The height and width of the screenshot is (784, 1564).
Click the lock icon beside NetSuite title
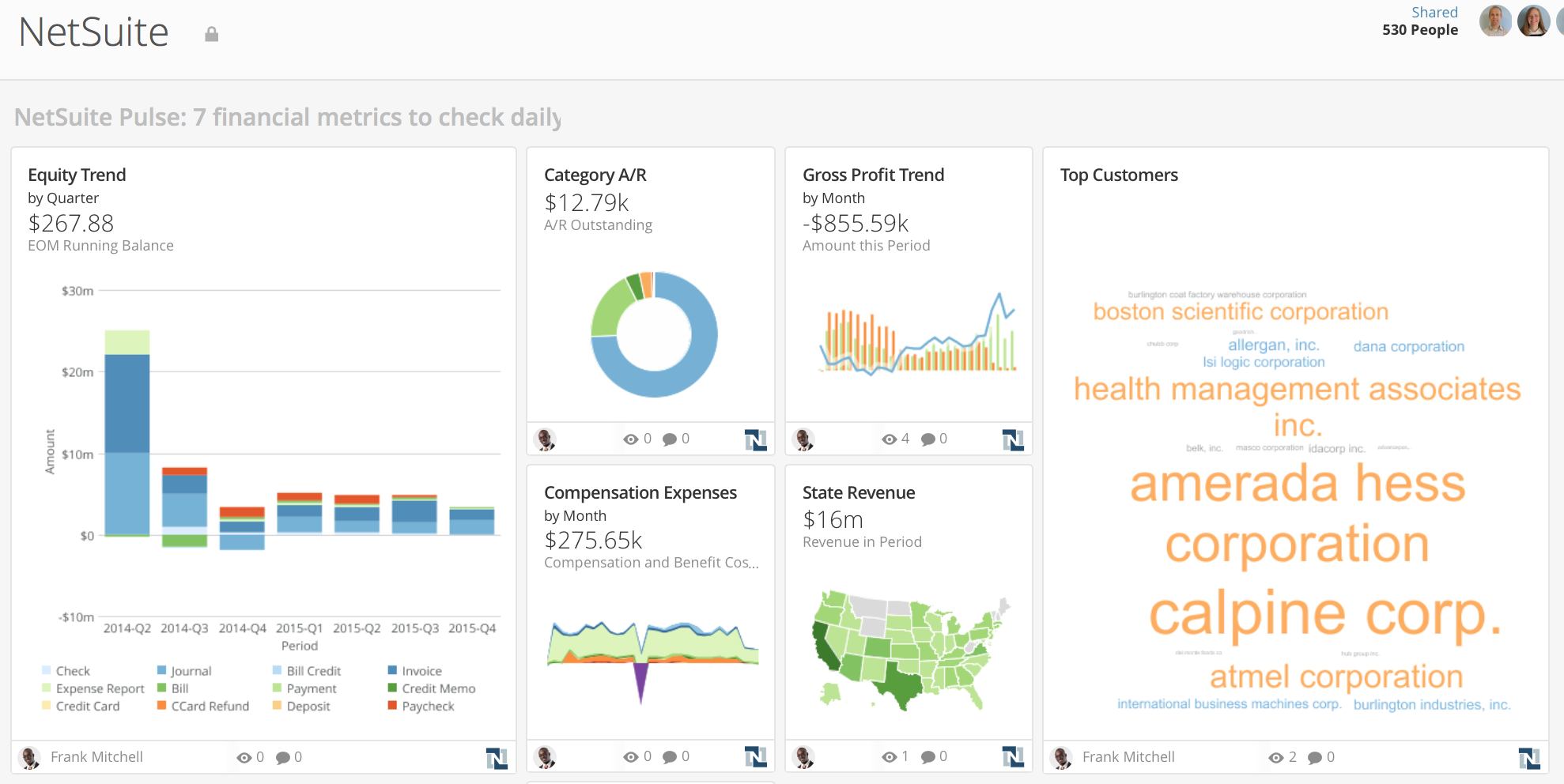(x=211, y=34)
